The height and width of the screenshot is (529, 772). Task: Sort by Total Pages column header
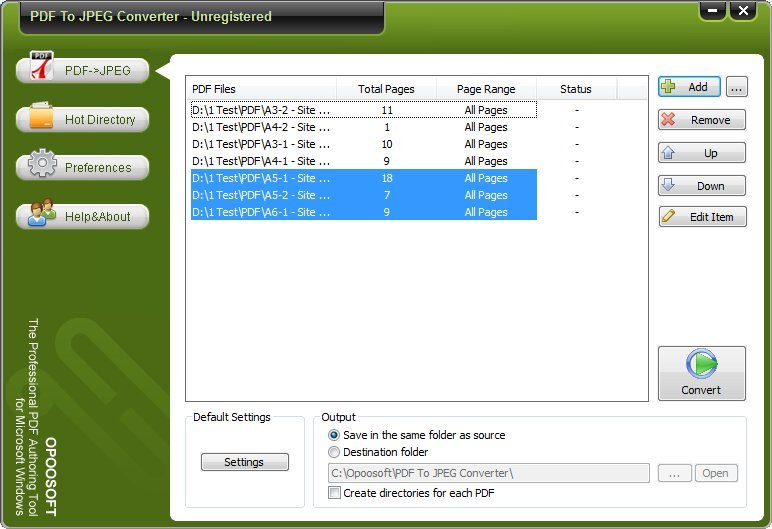[386, 89]
